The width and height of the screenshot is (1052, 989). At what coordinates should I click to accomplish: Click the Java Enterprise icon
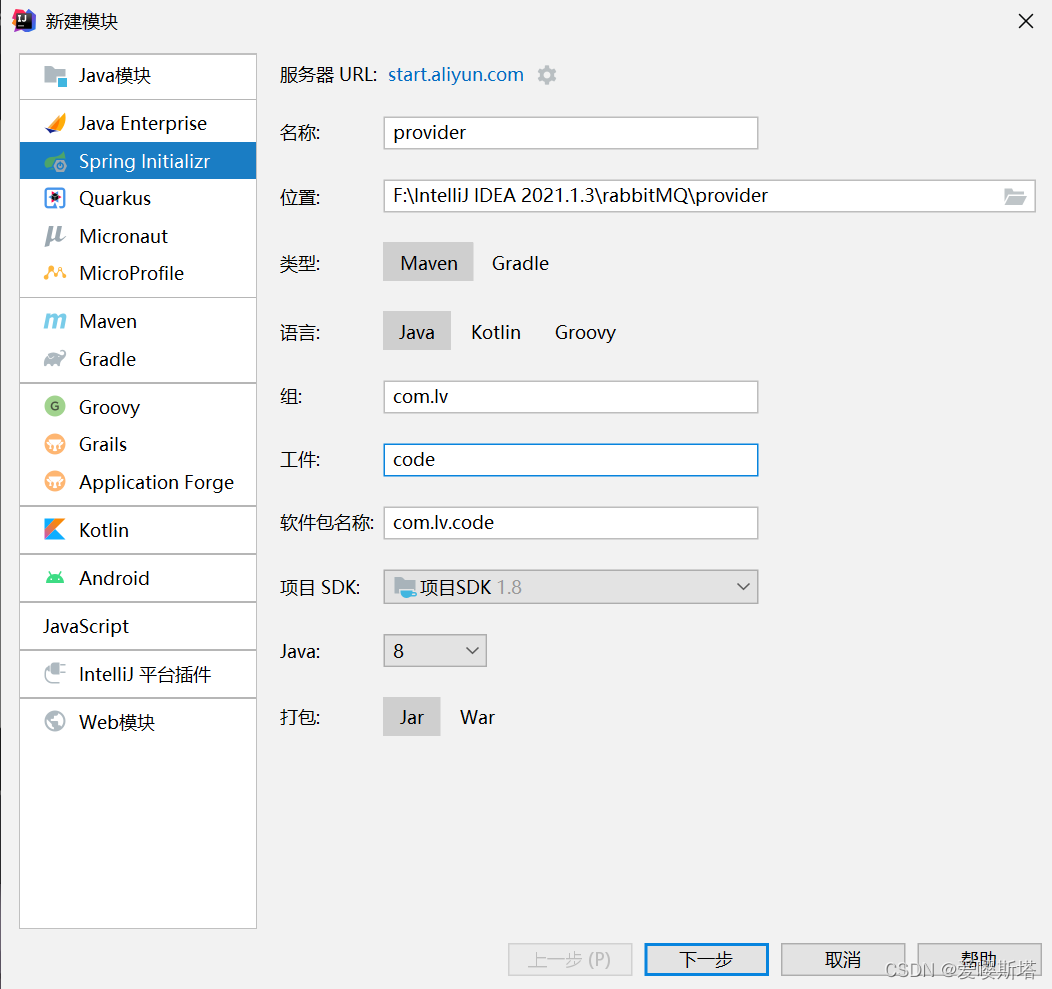tap(55, 123)
